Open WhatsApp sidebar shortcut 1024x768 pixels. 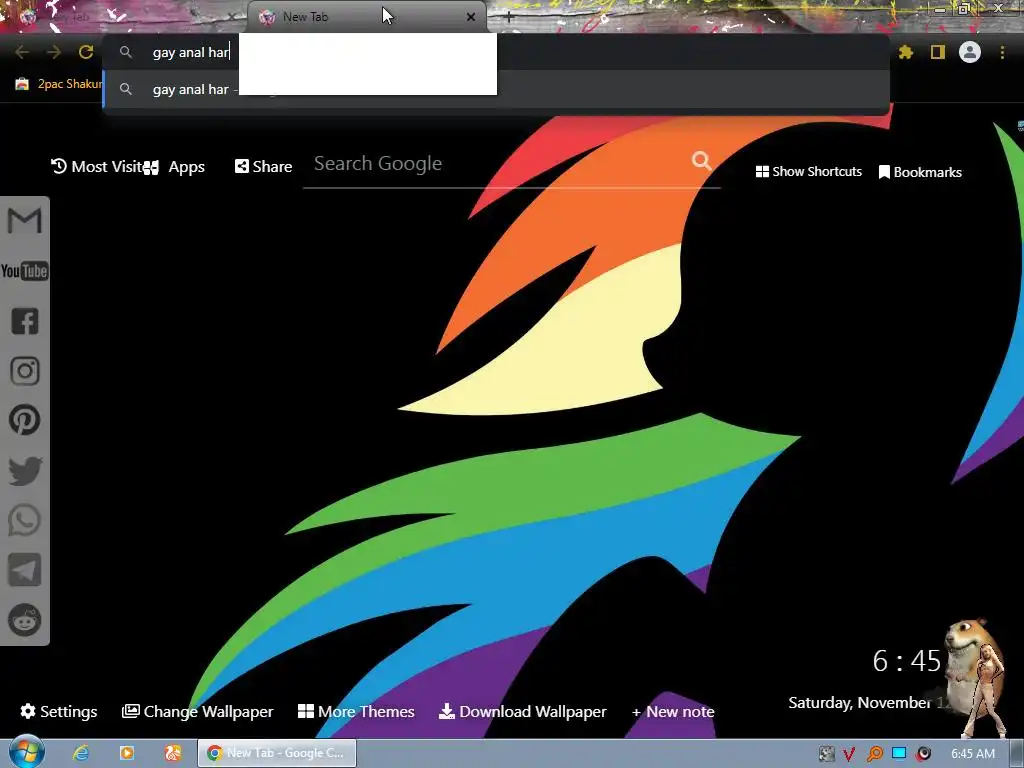[25, 520]
